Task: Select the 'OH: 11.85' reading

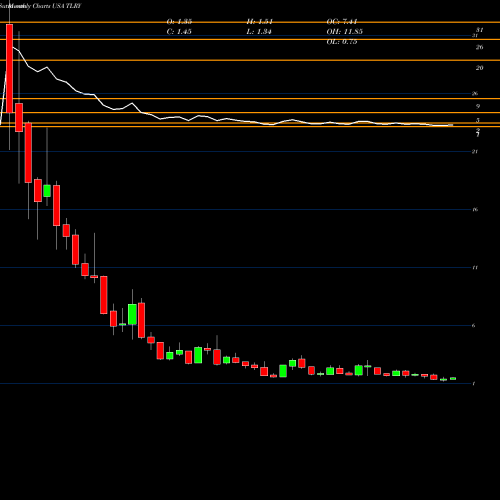Action: click(x=345, y=32)
